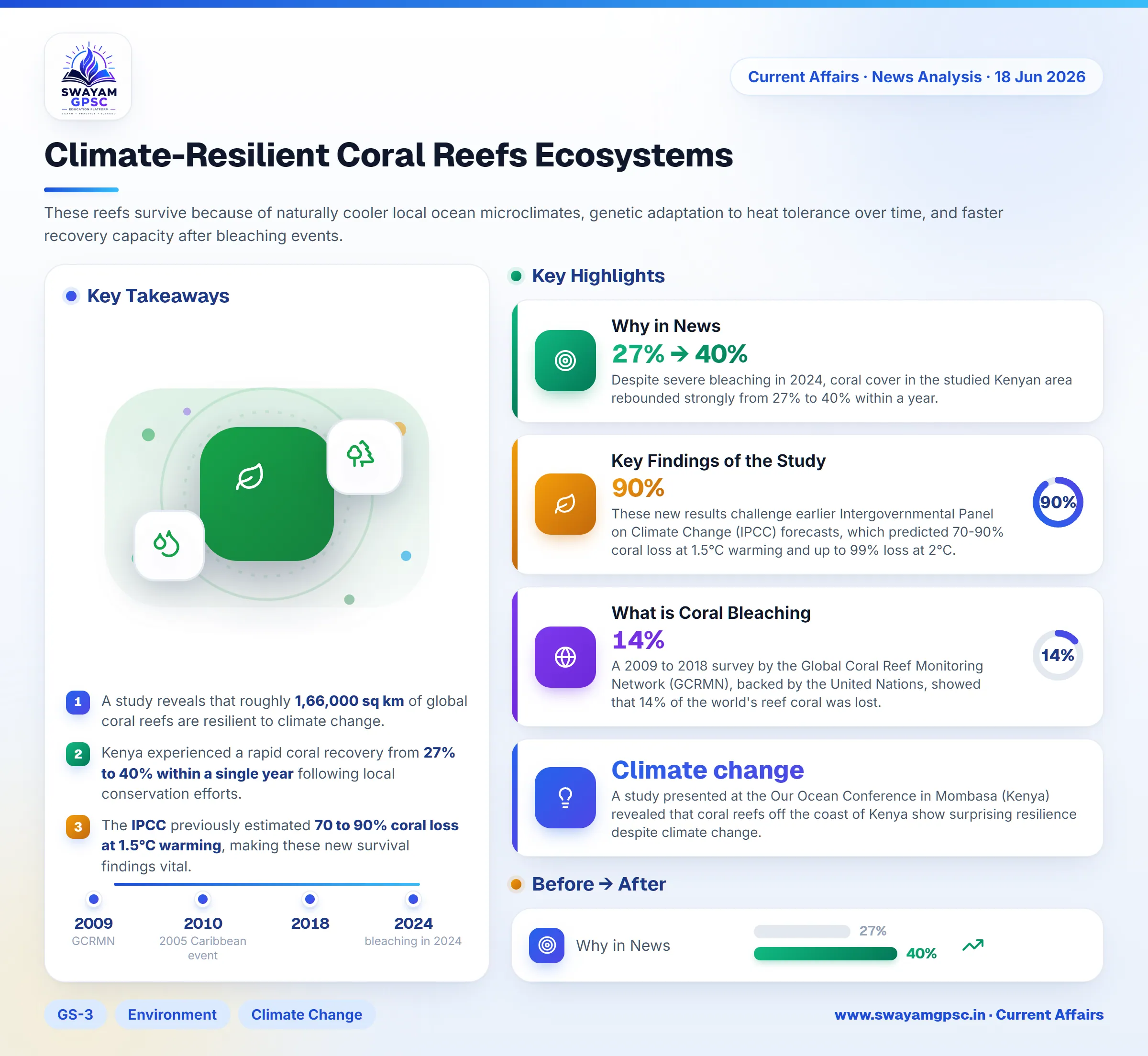1148x1056 pixels.
Task: Click the Climate Change tag
Action: coord(307,1015)
